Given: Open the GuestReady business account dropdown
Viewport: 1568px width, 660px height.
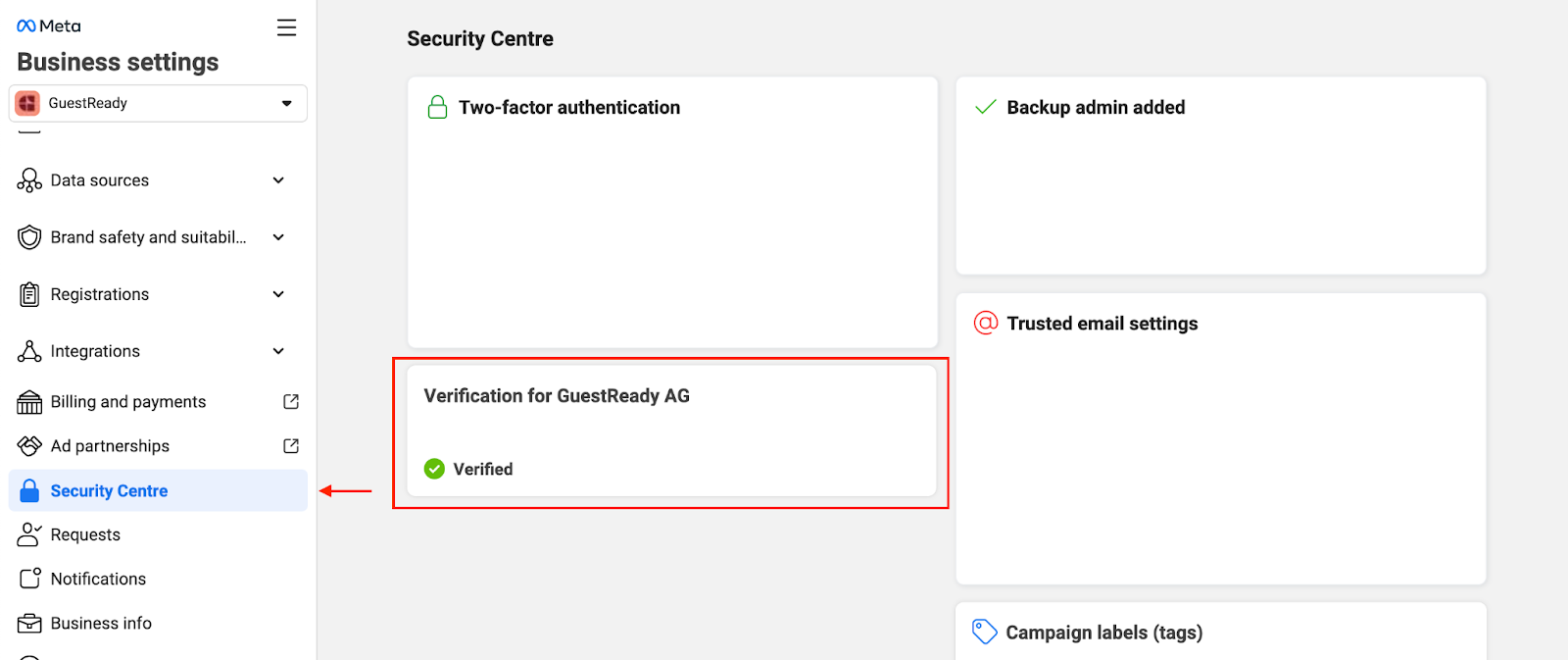Looking at the screenshot, I should click(158, 103).
